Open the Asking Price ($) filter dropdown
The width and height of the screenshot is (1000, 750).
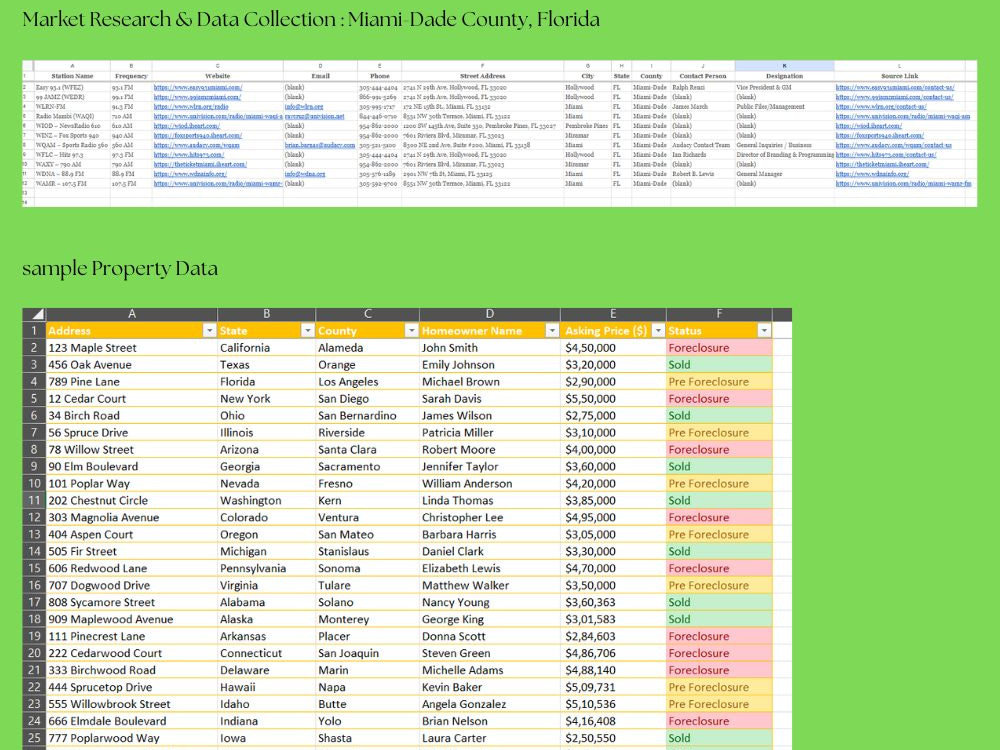pyautogui.click(x=658, y=330)
